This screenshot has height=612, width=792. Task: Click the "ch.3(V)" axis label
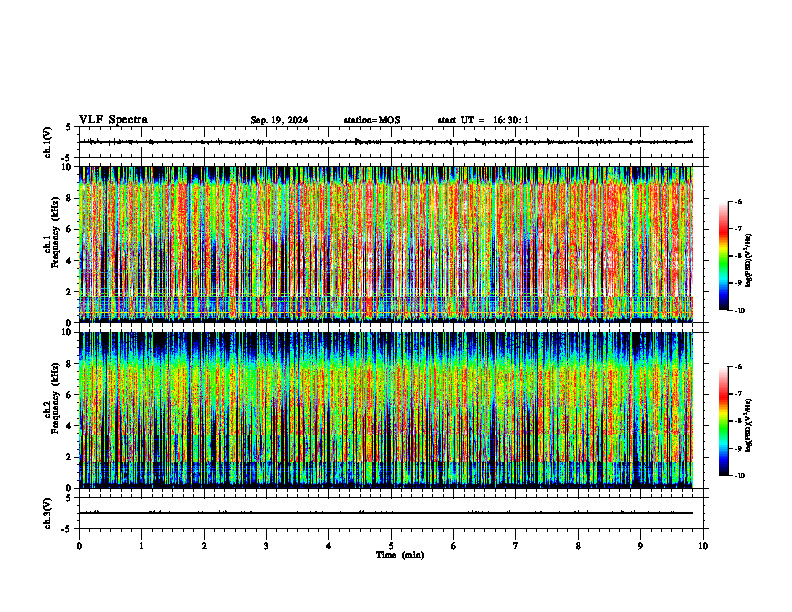(48, 513)
